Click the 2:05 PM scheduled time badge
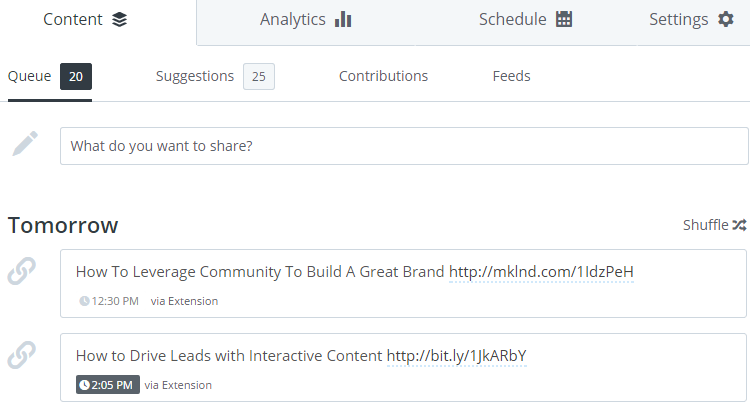Screen dimensions: 750x412 [108, 385]
